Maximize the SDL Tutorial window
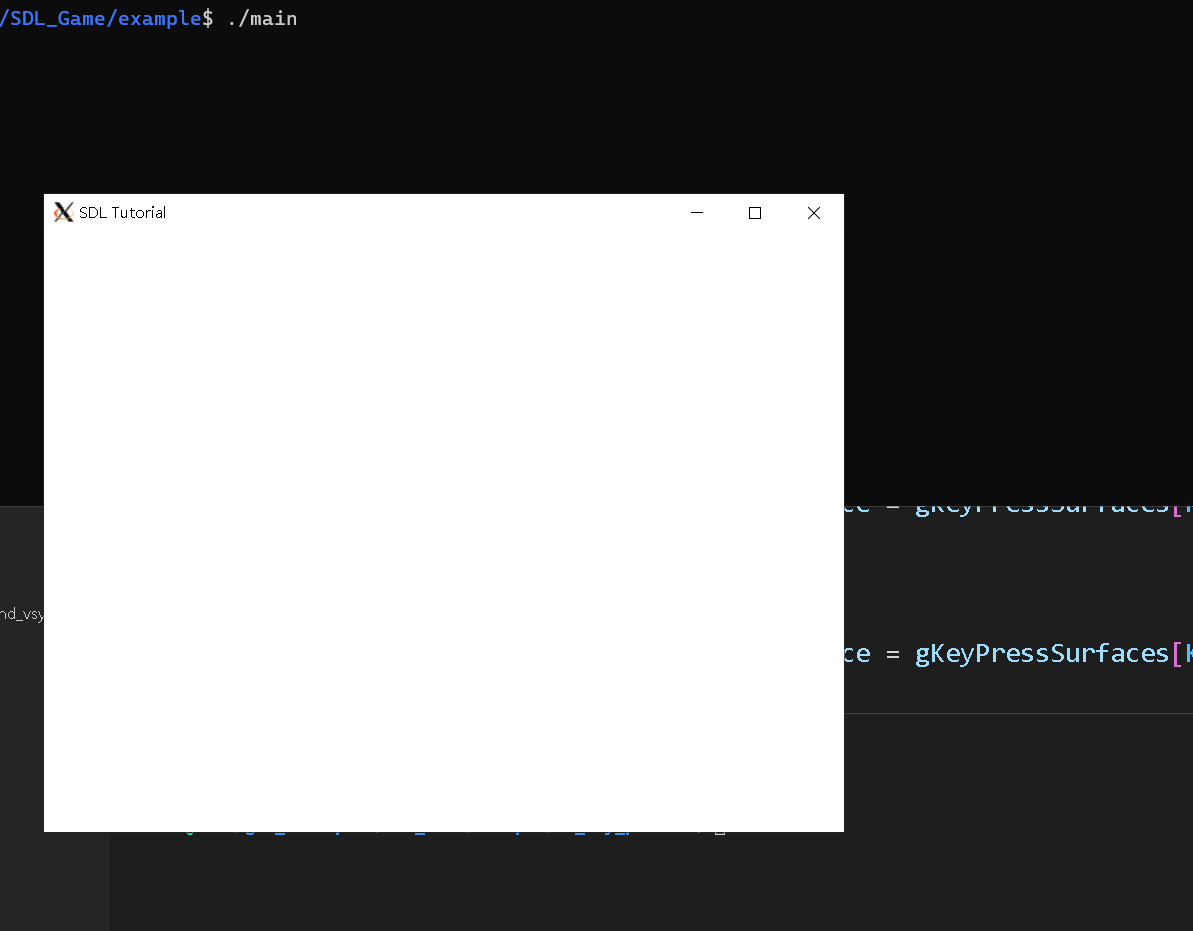 (754, 212)
